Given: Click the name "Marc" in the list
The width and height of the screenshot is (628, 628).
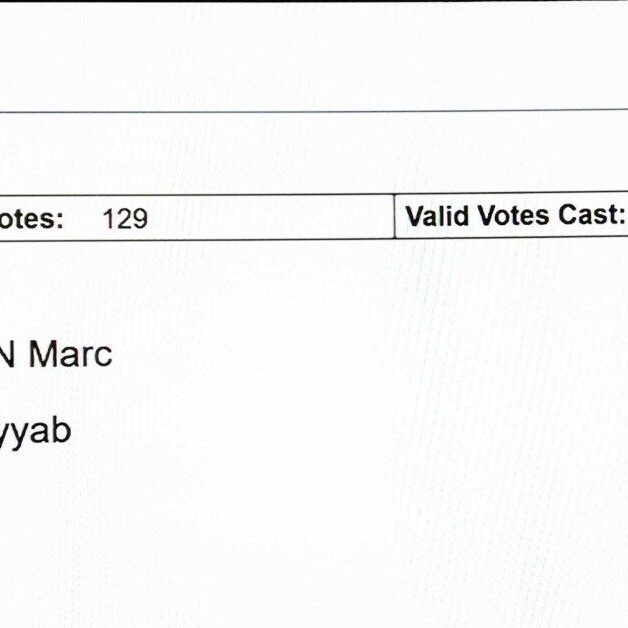Looking at the screenshot, I should click(x=70, y=354).
